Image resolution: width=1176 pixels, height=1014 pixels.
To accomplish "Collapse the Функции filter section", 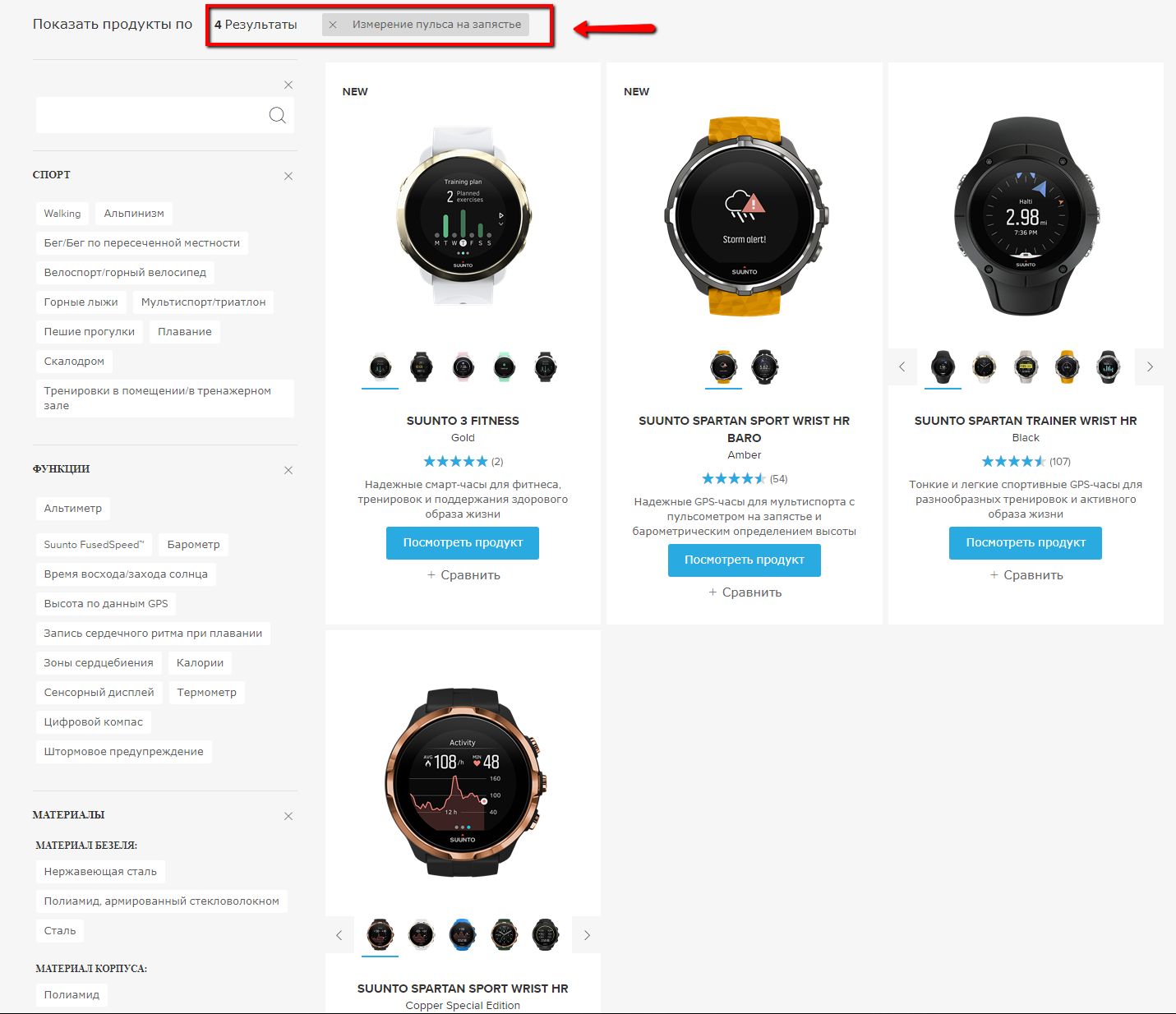I will coord(288,470).
